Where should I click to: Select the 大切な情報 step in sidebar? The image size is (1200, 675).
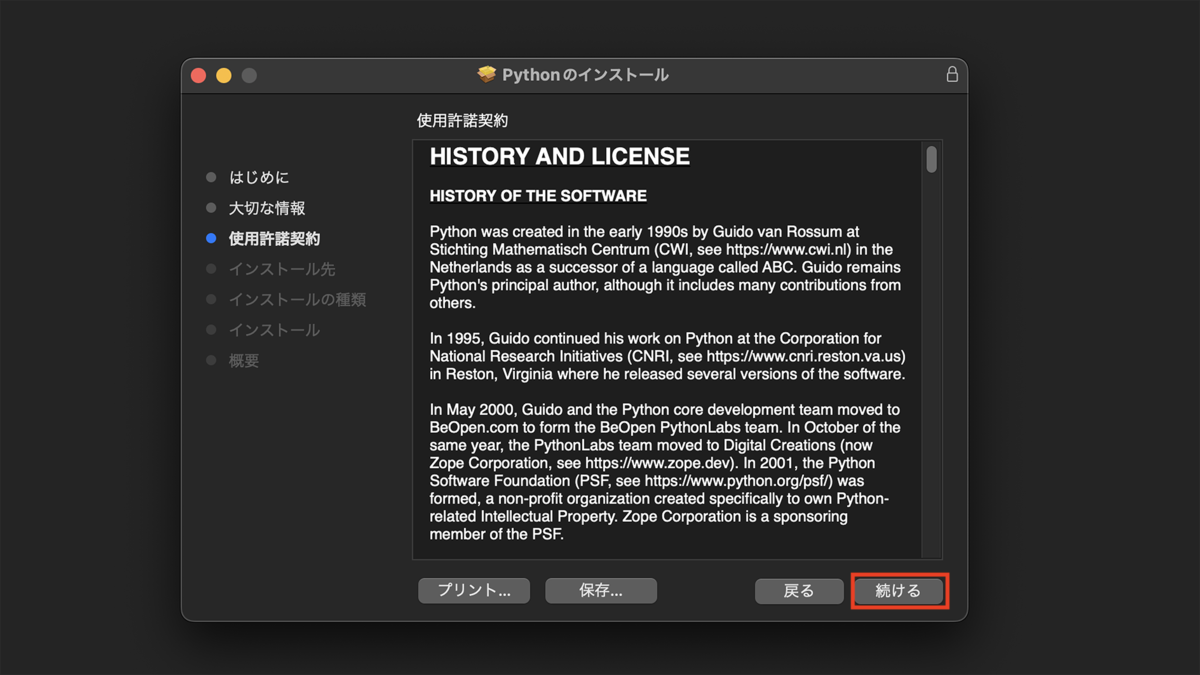click(x=267, y=208)
